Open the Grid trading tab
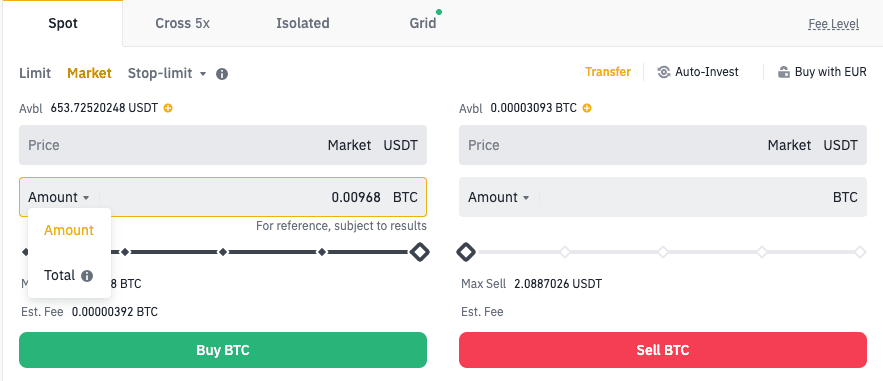This screenshot has height=381, width=883. click(x=423, y=24)
